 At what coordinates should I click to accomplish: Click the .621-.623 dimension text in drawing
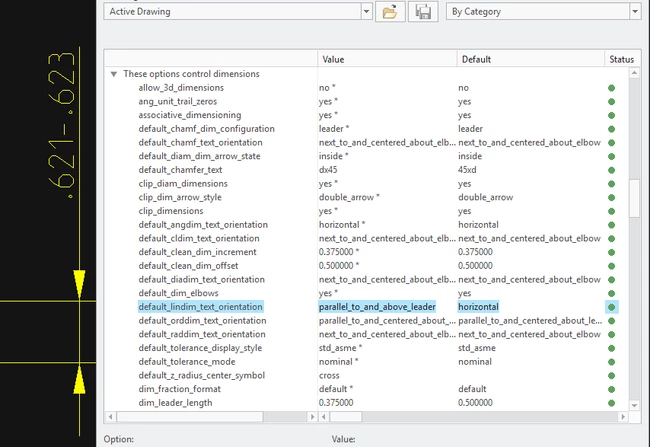tap(61, 124)
